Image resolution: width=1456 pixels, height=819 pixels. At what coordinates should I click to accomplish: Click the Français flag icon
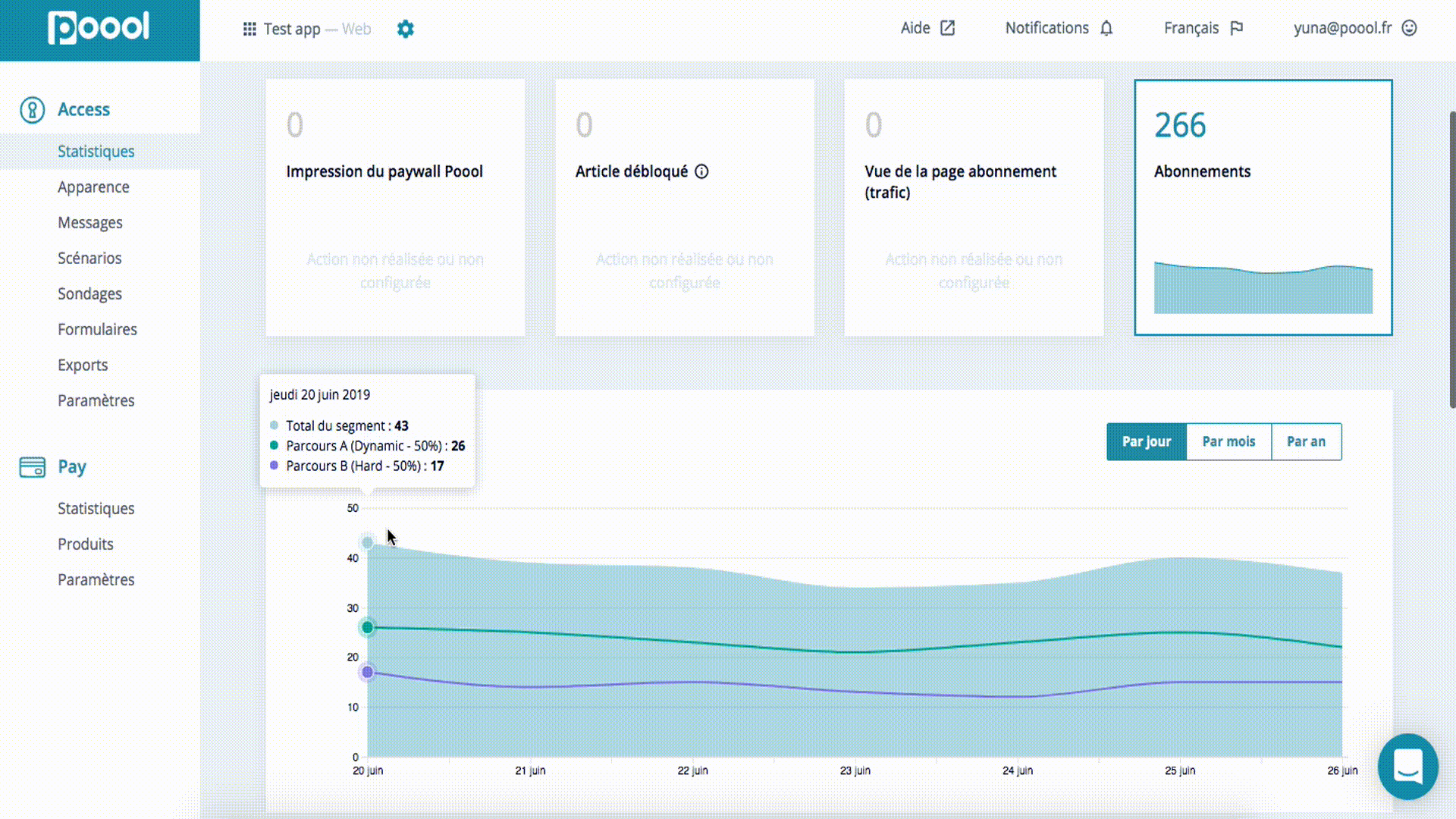1237,28
